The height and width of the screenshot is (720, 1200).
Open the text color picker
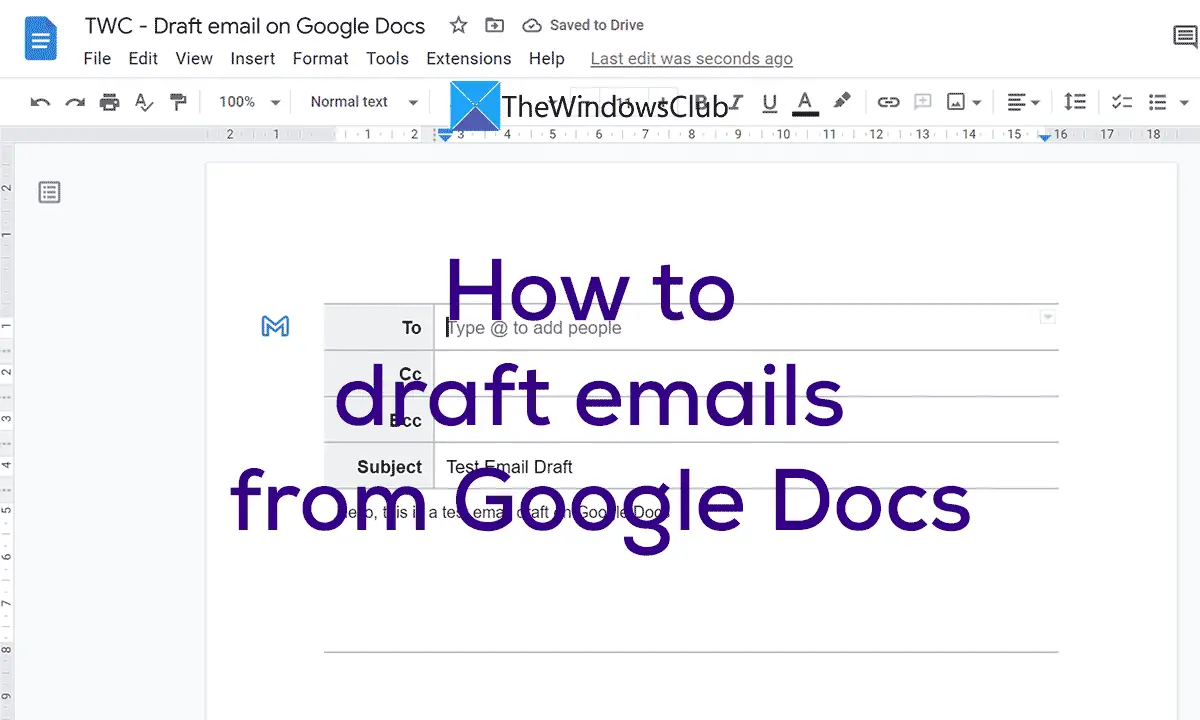point(805,102)
